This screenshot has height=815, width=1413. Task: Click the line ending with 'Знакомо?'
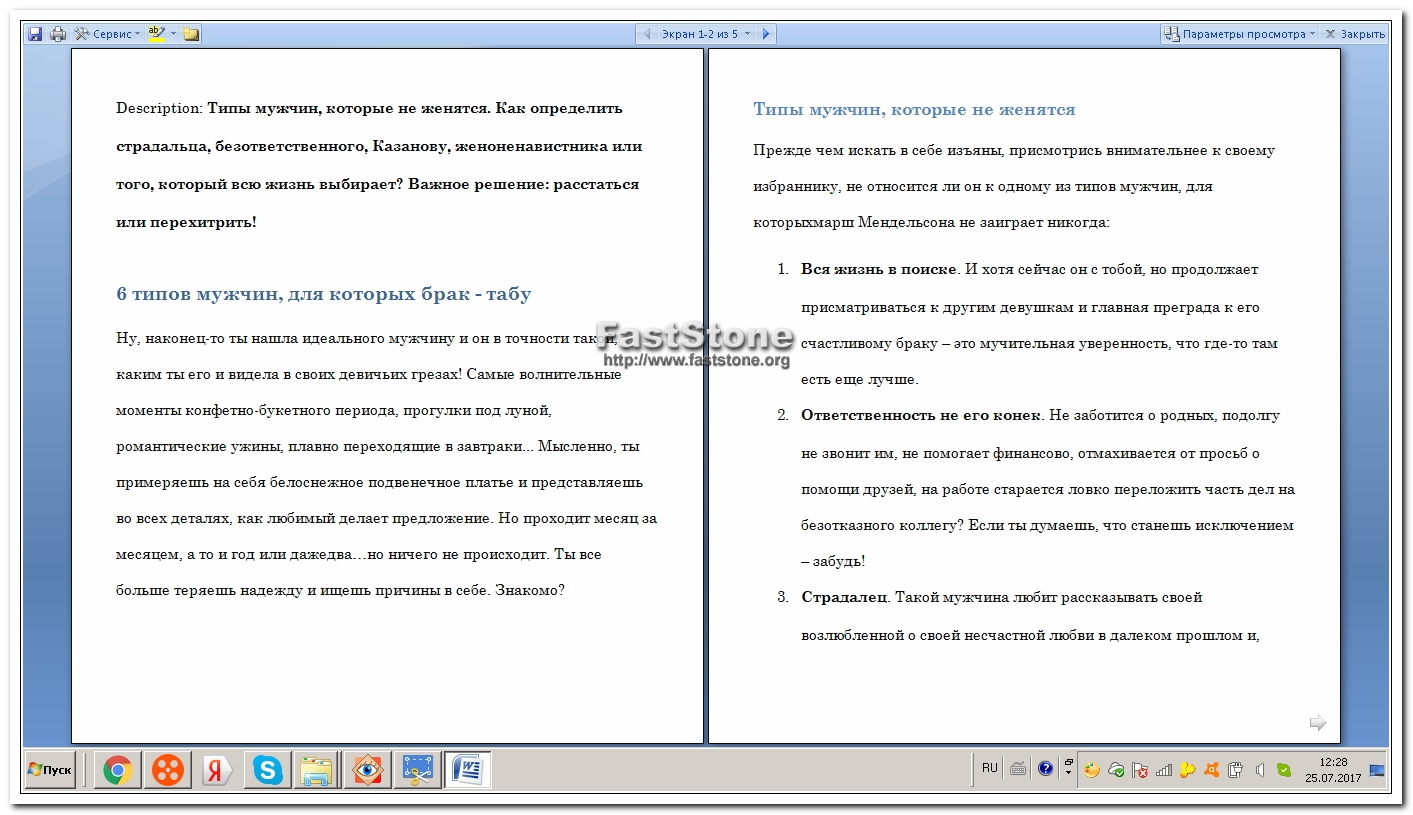coord(341,590)
